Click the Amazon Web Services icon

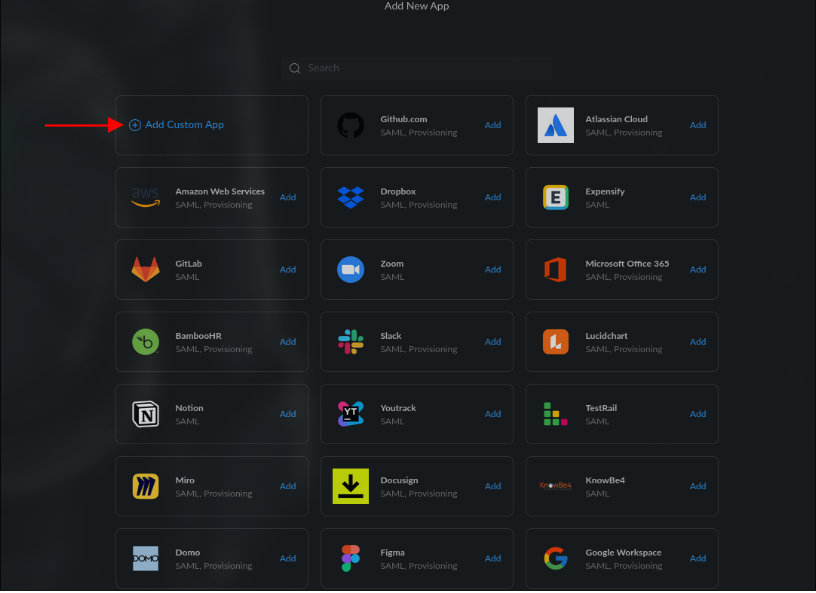click(x=145, y=197)
